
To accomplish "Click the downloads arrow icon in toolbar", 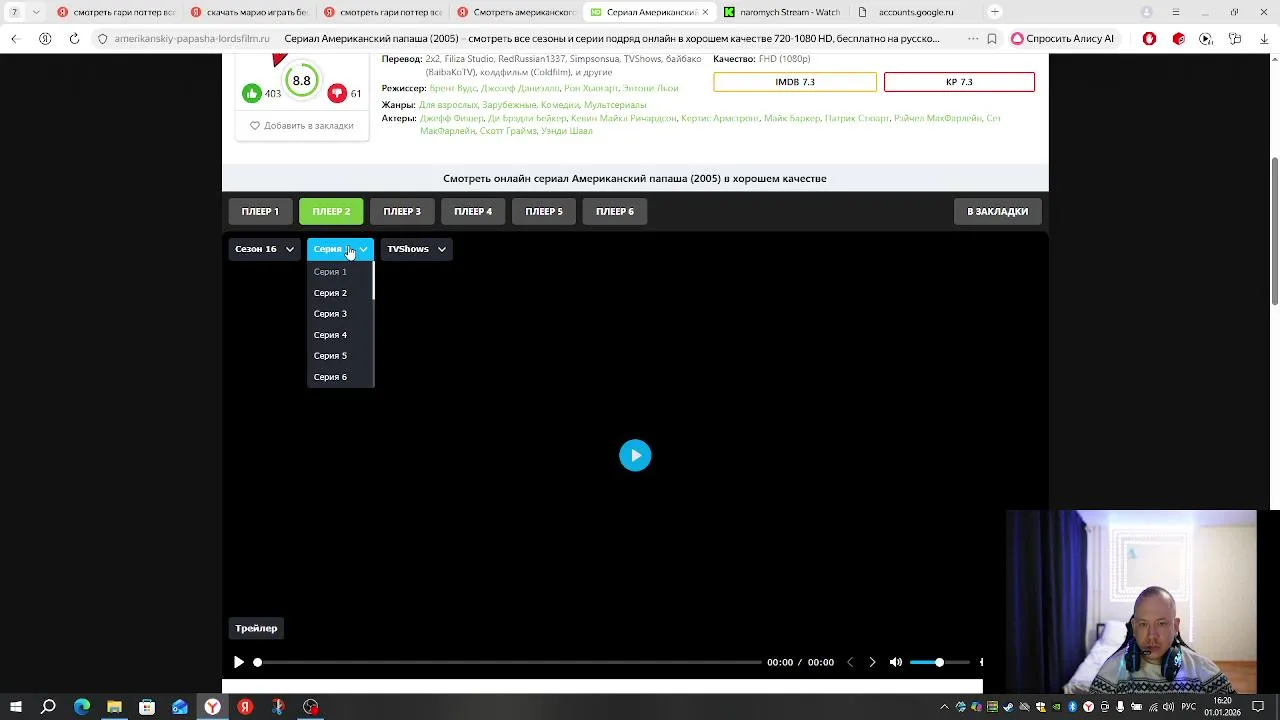I will [x=1263, y=38].
